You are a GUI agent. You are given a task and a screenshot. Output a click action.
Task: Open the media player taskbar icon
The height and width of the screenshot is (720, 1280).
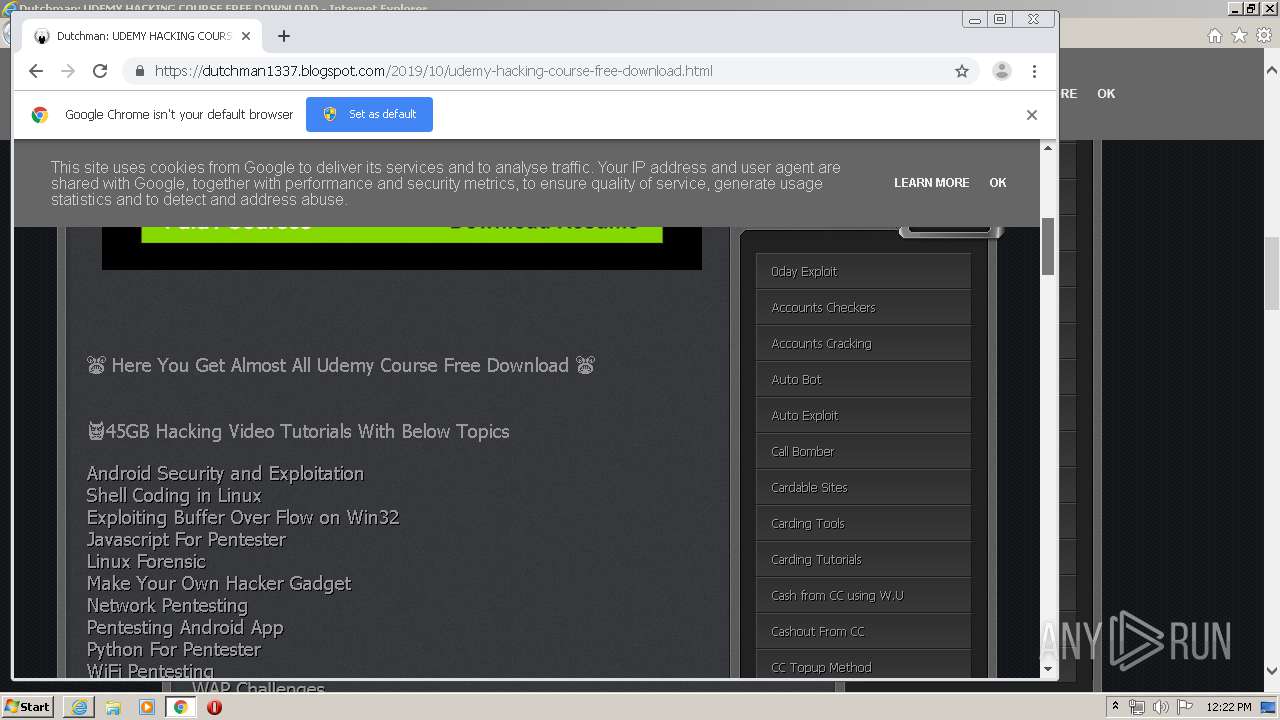(147, 707)
